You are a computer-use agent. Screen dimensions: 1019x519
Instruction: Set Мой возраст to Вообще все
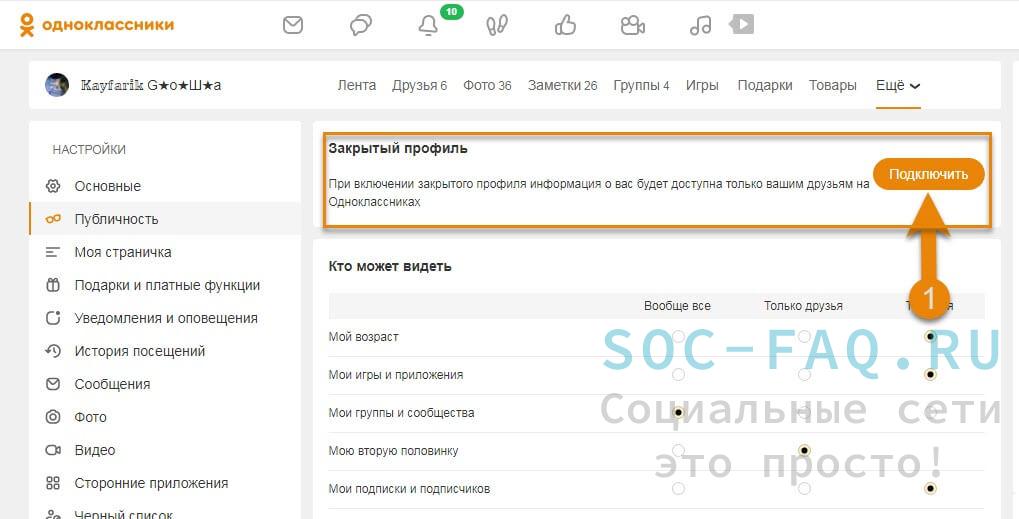coord(678,336)
